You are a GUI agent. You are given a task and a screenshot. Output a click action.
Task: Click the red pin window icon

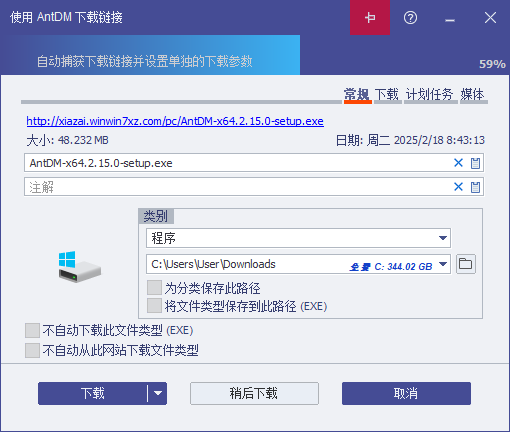[370, 17]
